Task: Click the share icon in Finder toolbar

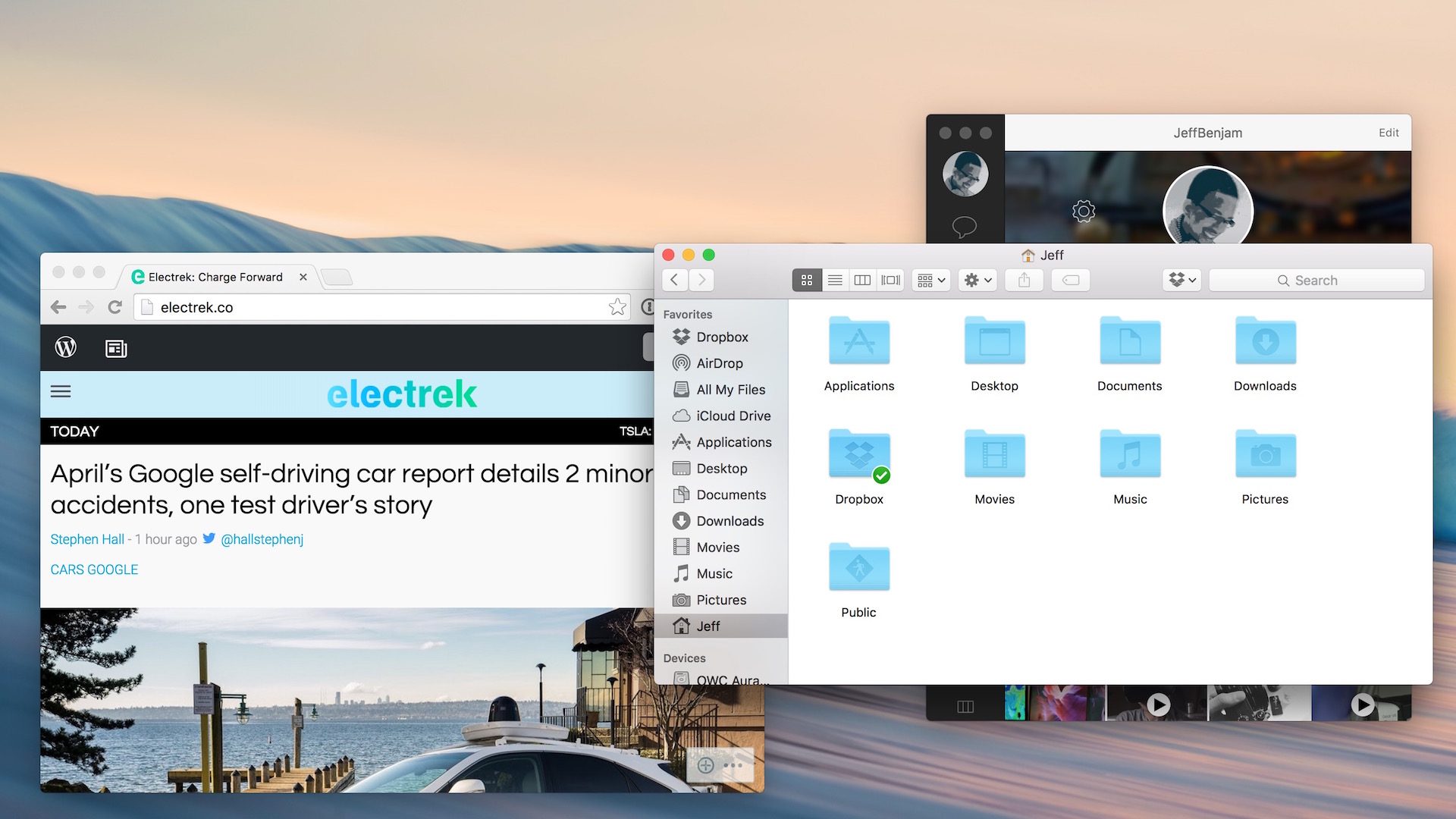Action: [1024, 280]
